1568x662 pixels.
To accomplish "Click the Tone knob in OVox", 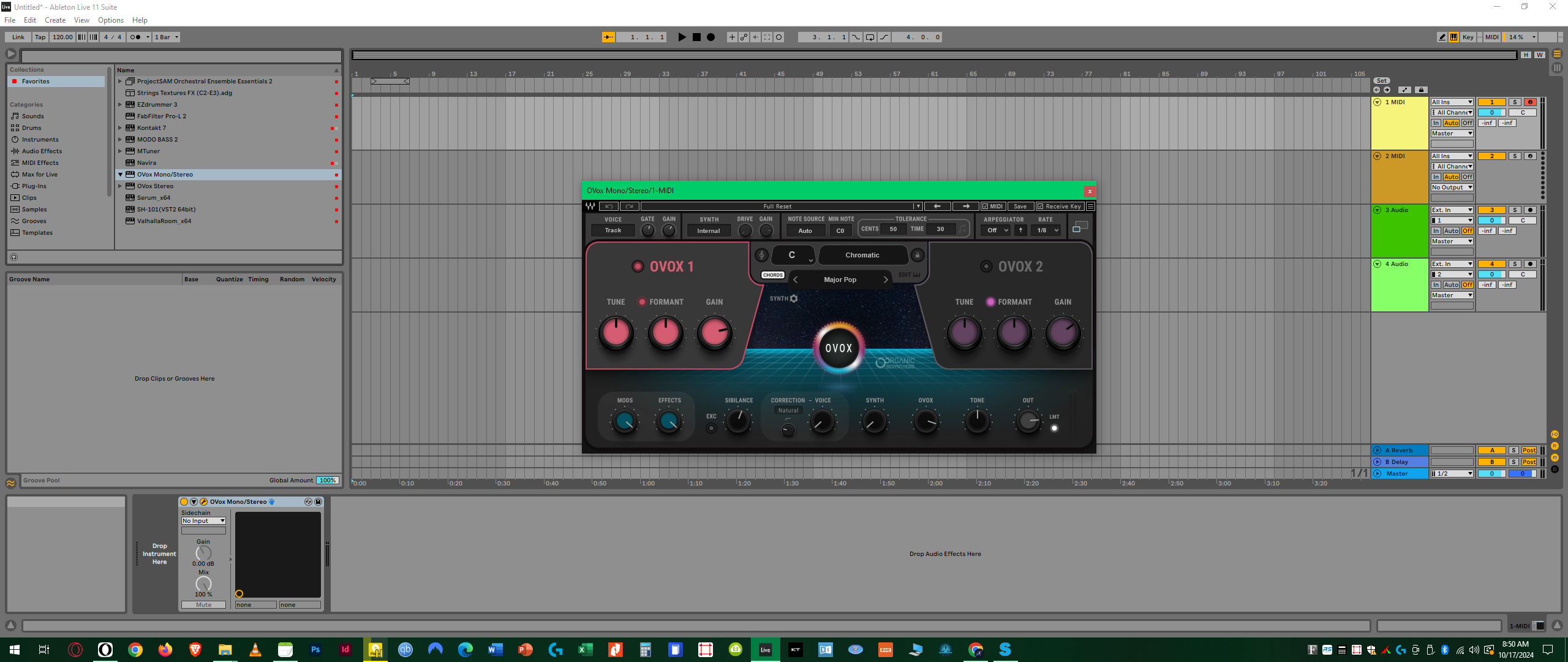I will click(978, 421).
